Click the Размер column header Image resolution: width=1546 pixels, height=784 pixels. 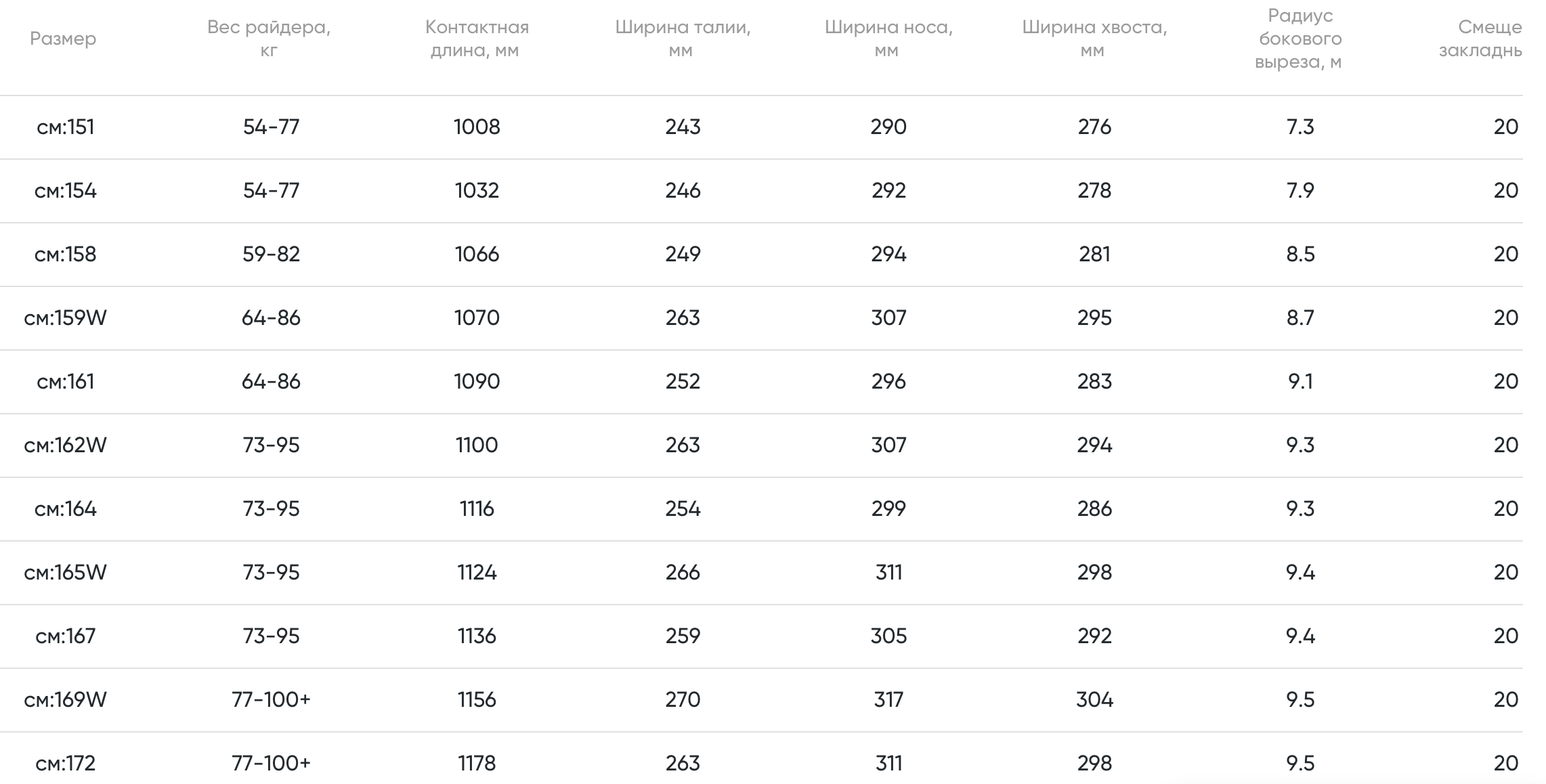point(63,39)
